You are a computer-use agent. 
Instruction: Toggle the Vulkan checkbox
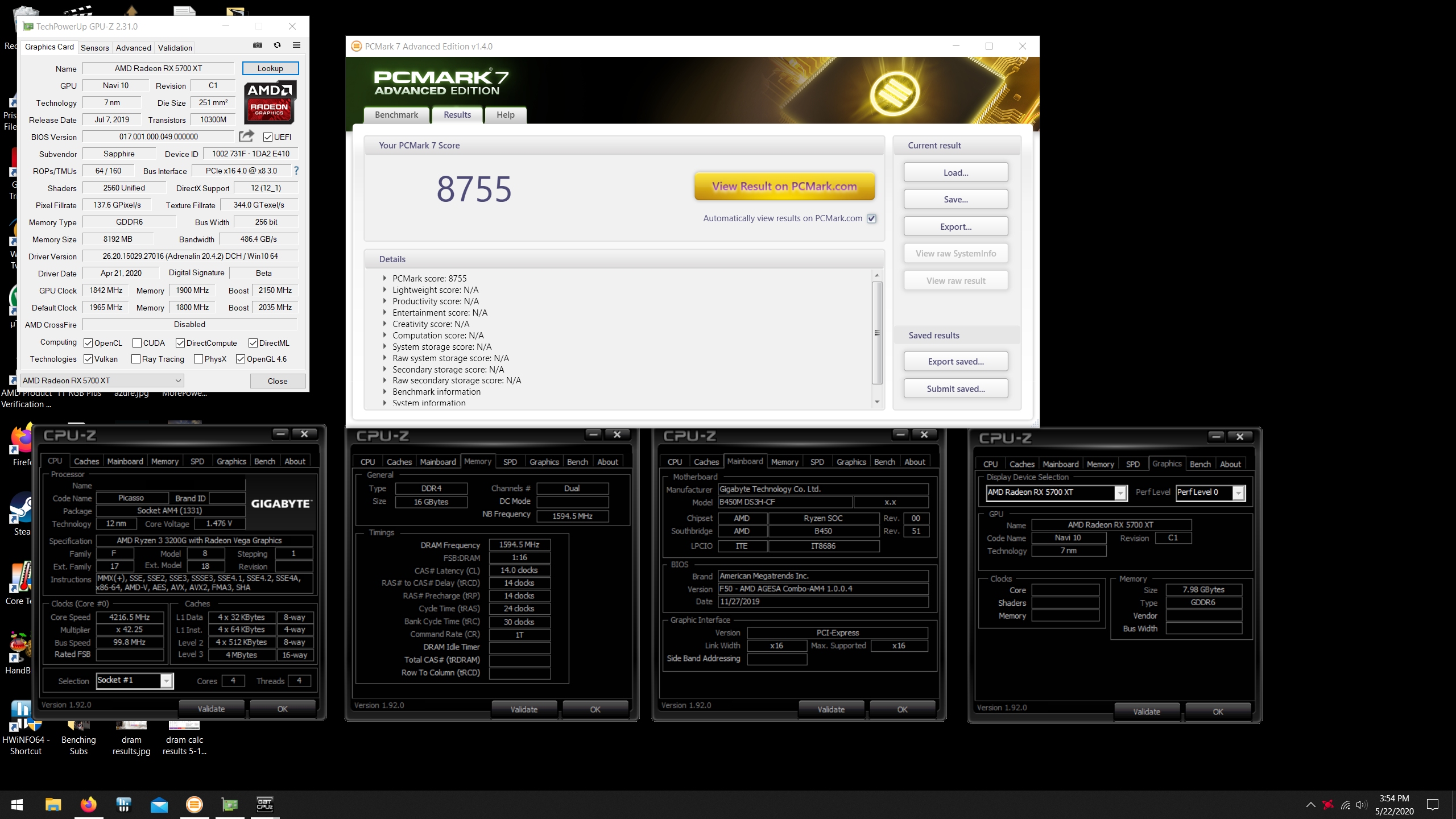pyautogui.click(x=88, y=359)
